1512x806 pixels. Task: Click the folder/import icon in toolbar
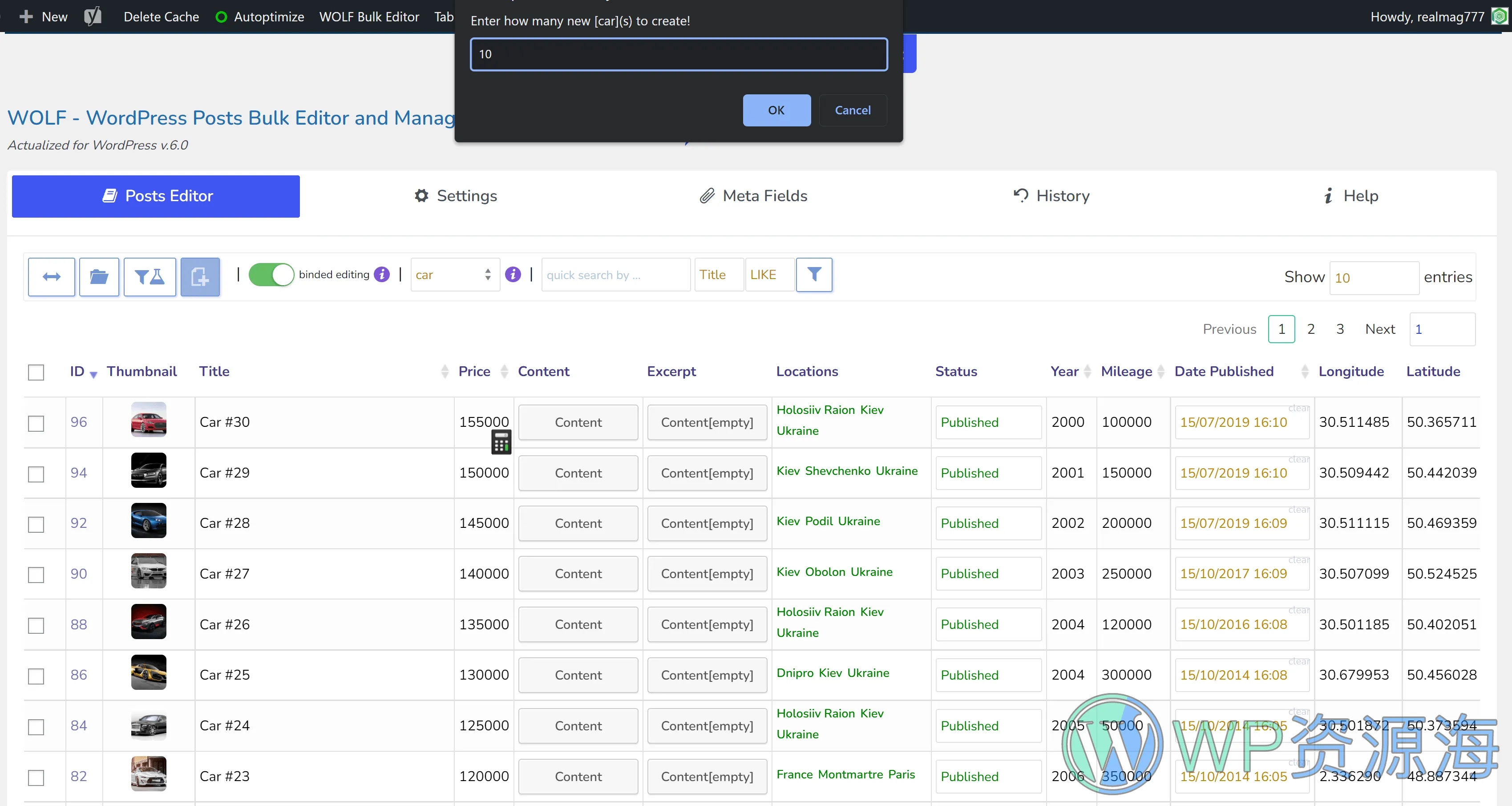point(99,276)
